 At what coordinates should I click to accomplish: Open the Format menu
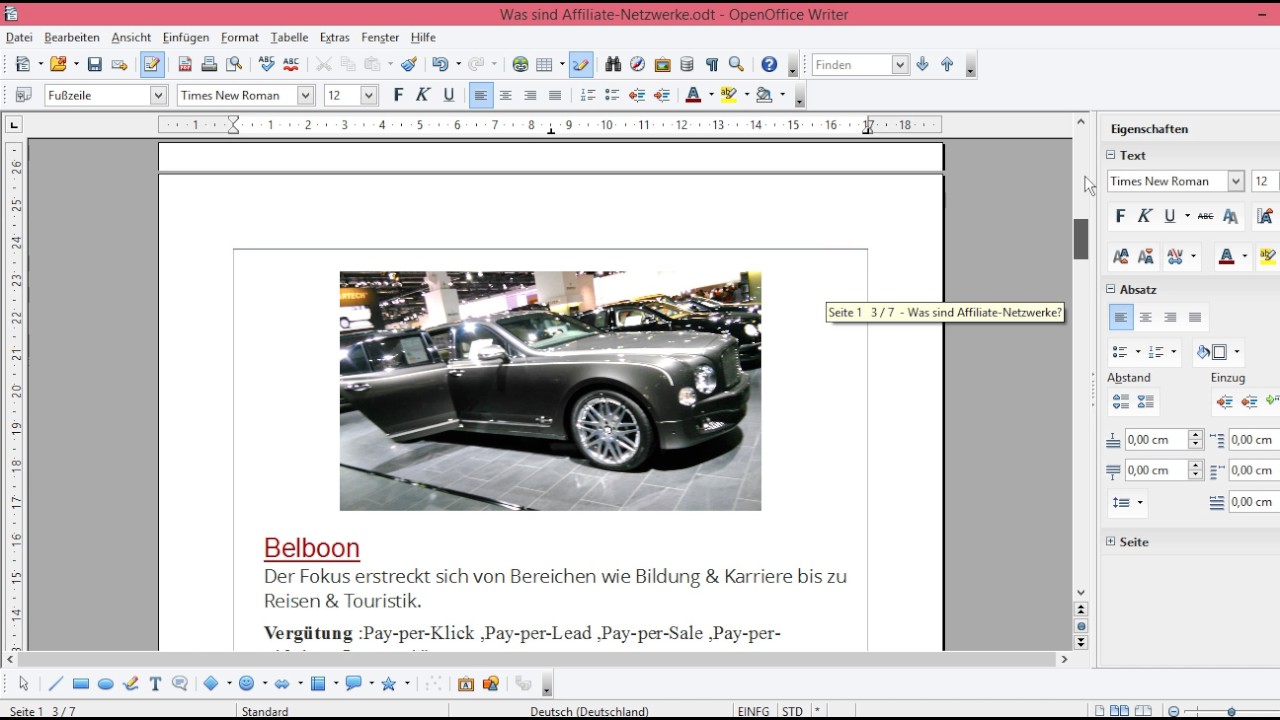click(x=240, y=37)
